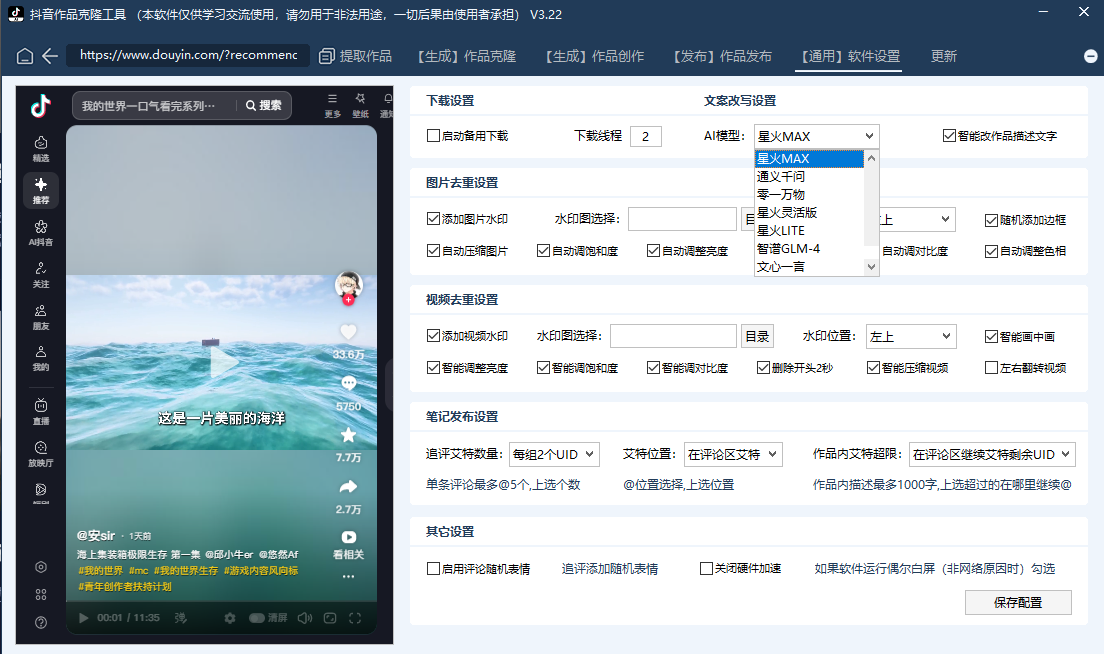This screenshot has width=1104, height=654.
Task: Check the 左右翻转视频 checkbox
Action: point(992,368)
